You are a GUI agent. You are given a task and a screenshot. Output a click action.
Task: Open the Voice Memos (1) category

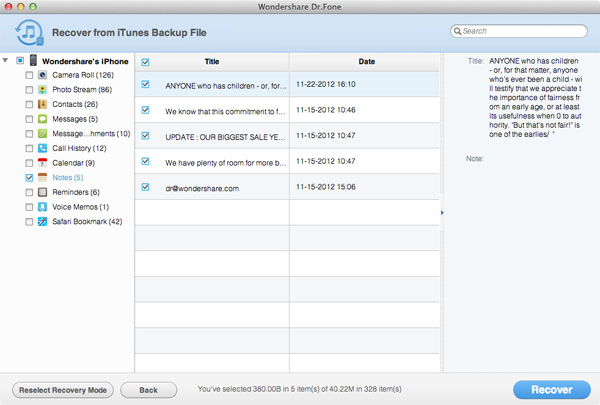pos(81,207)
